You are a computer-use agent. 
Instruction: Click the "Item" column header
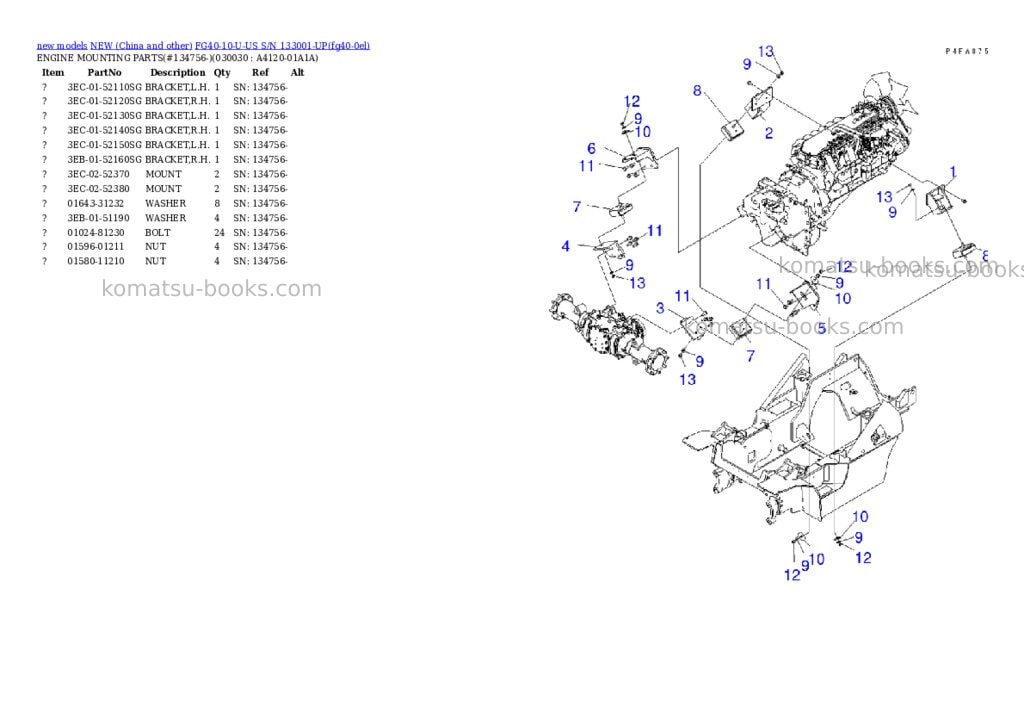[53, 72]
